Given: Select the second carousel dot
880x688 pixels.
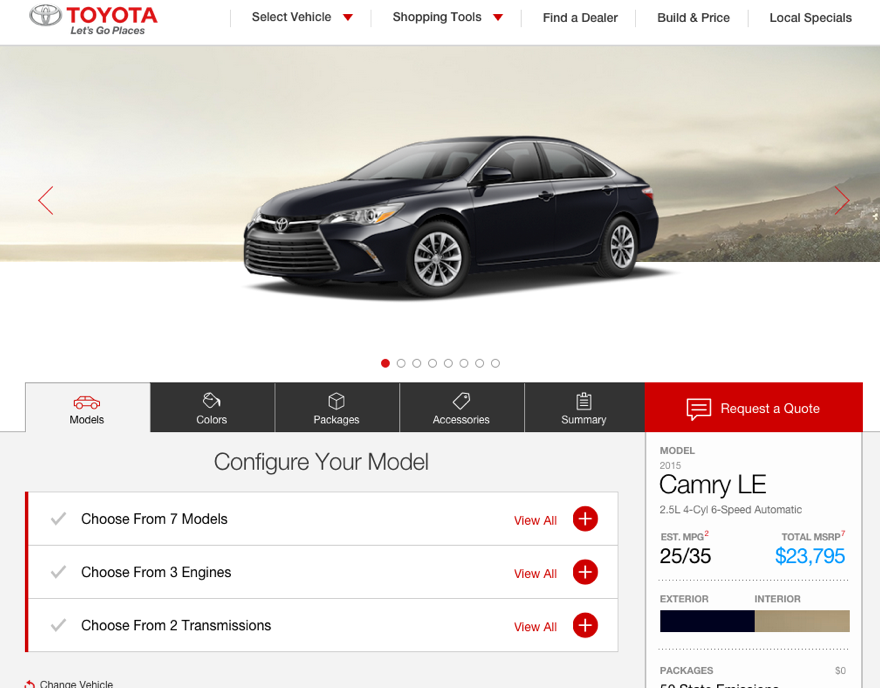Looking at the screenshot, I should coord(401,363).
